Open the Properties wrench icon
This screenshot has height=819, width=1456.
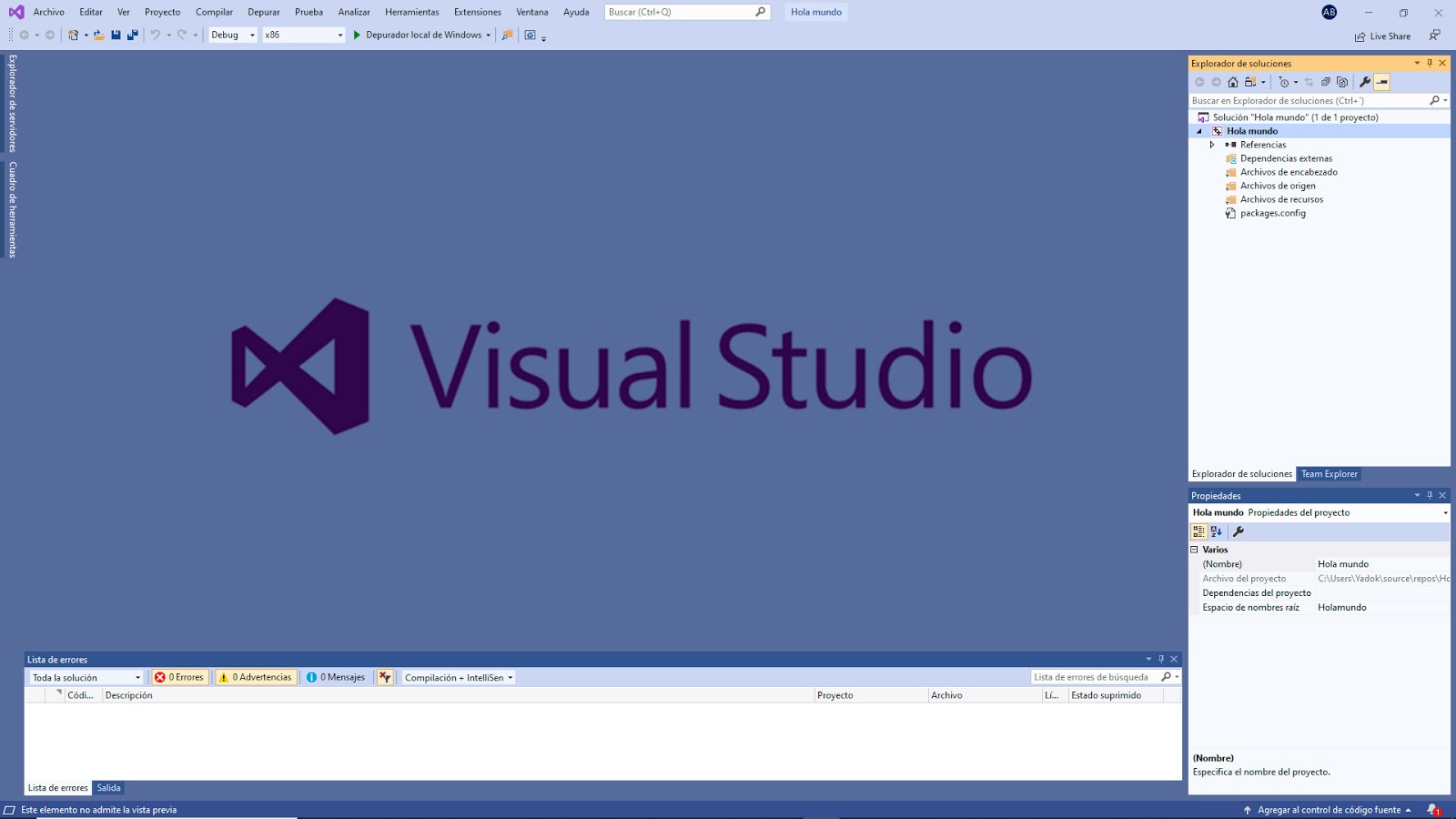point(1365,82)
